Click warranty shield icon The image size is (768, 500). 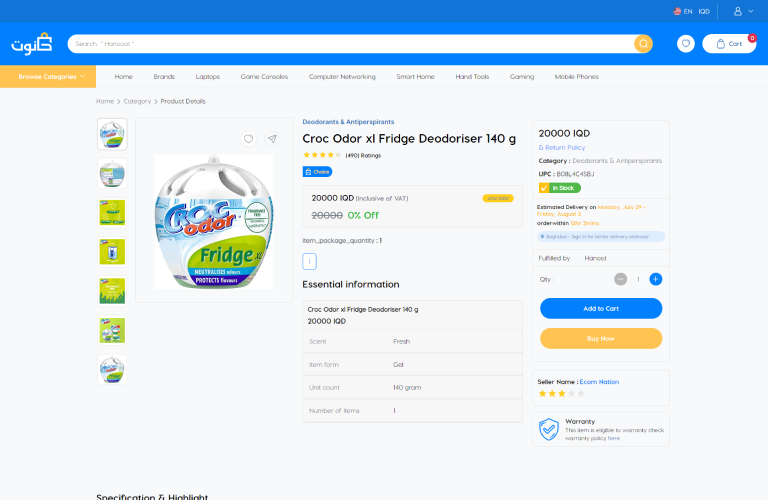(x=549, y=429)
